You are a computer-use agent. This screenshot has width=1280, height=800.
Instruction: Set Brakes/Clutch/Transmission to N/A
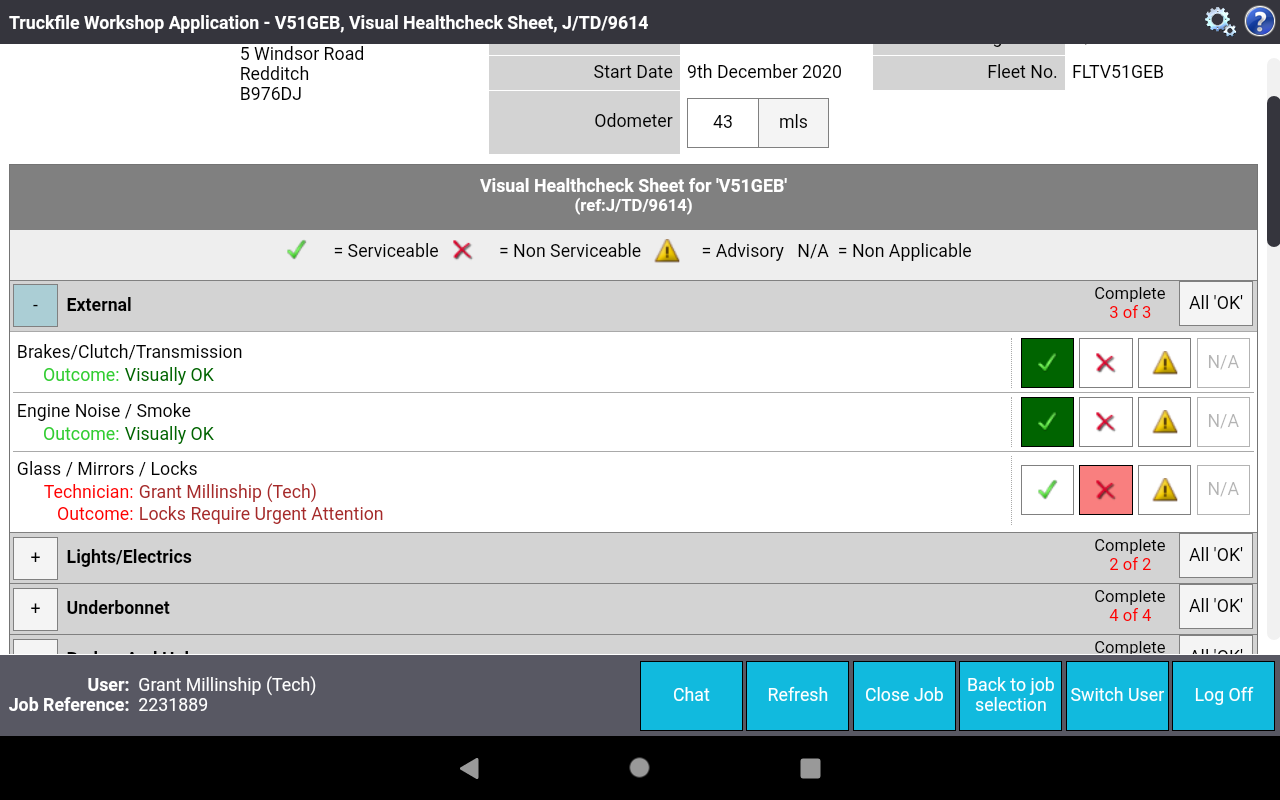coord(1224,363)
